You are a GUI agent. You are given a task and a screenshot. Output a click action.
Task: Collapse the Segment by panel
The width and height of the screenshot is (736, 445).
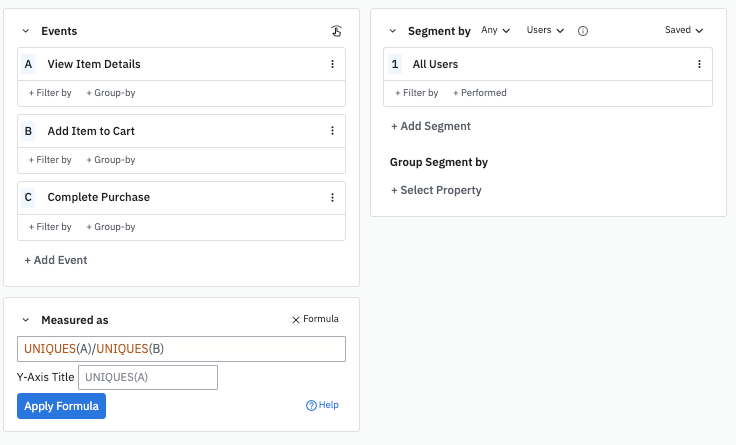(x=393, y=32)
